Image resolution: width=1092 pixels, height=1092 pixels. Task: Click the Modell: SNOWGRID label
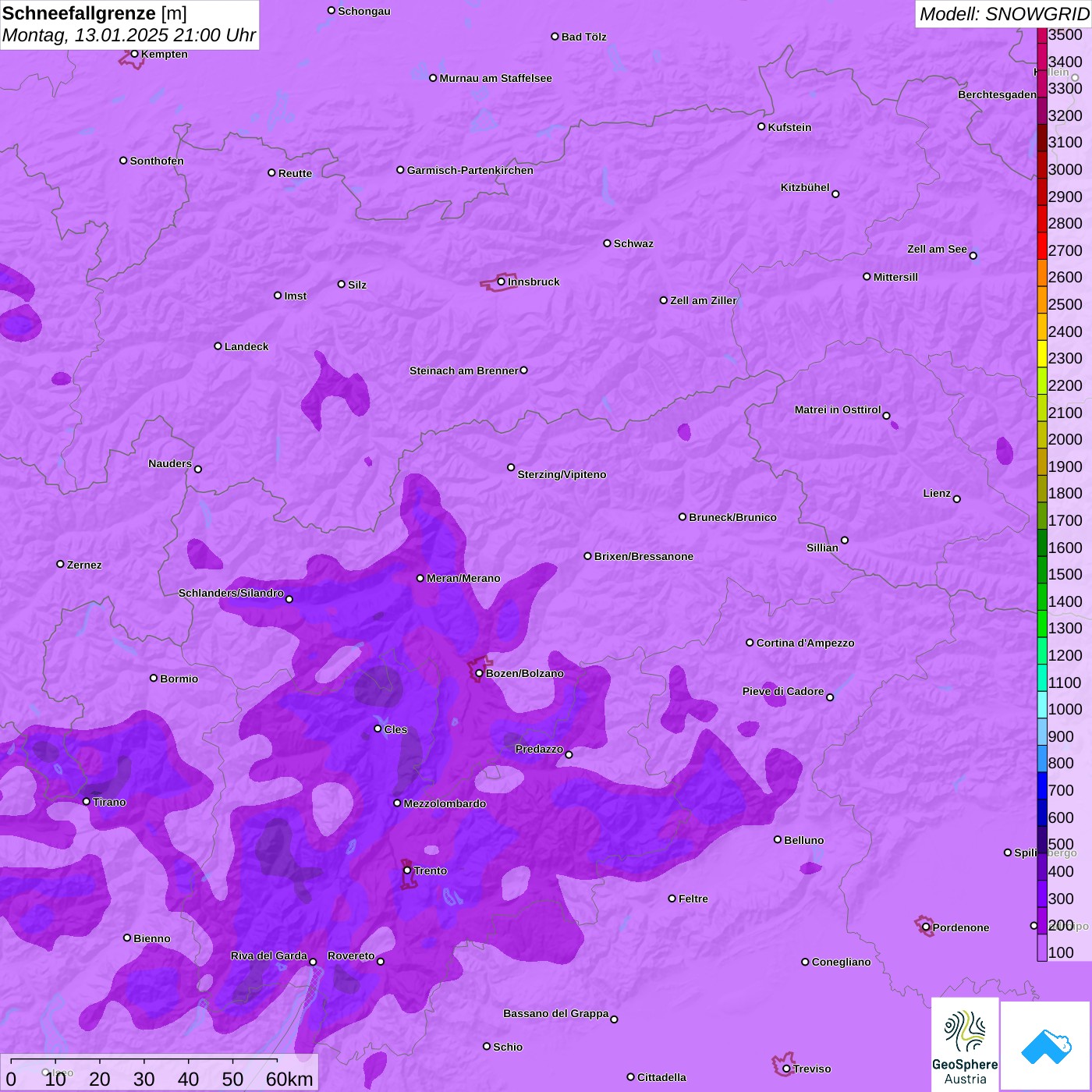[1003, 14]
